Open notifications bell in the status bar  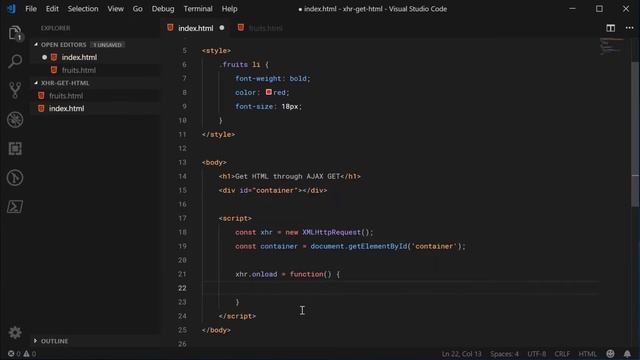click(627, 354)
